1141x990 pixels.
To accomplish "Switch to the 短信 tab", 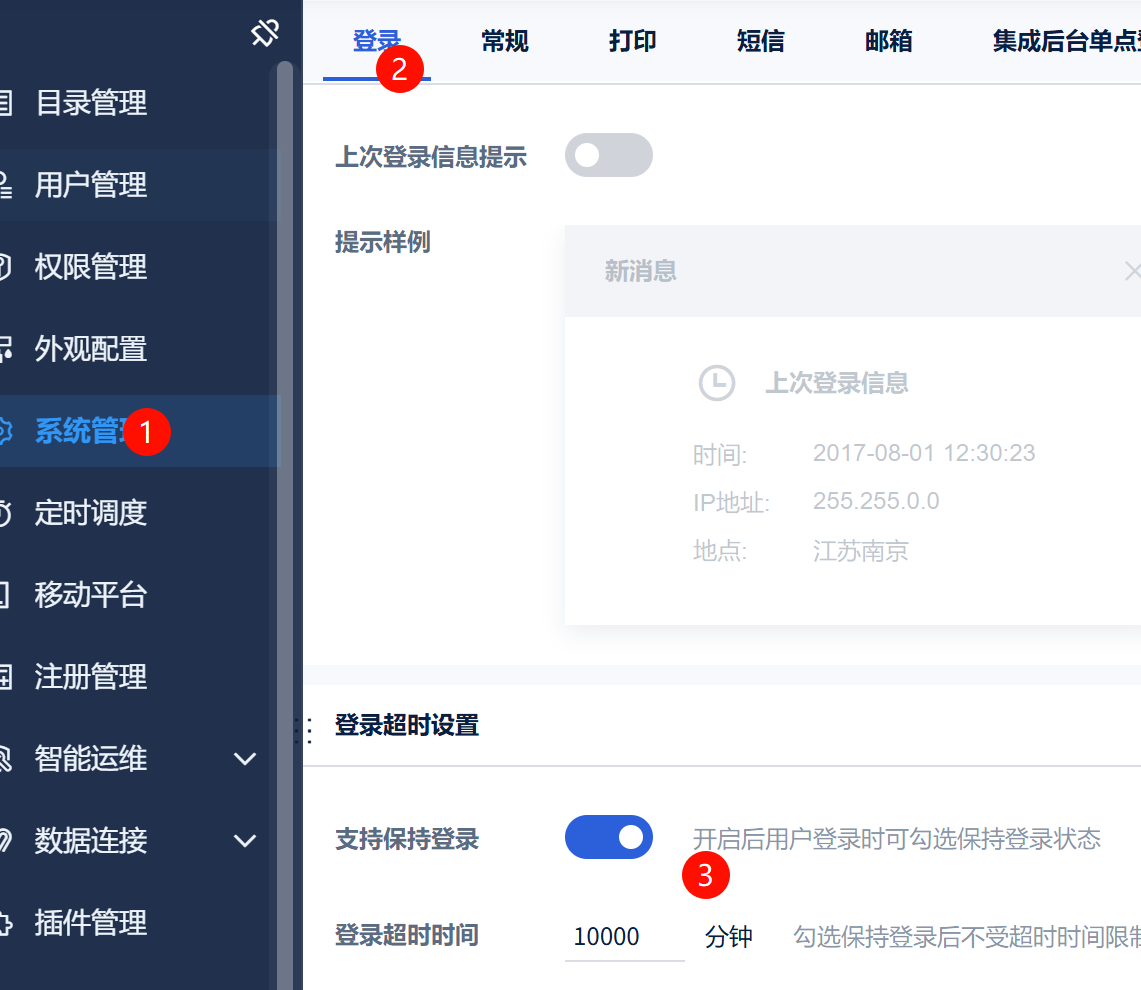I will (760, 41).
